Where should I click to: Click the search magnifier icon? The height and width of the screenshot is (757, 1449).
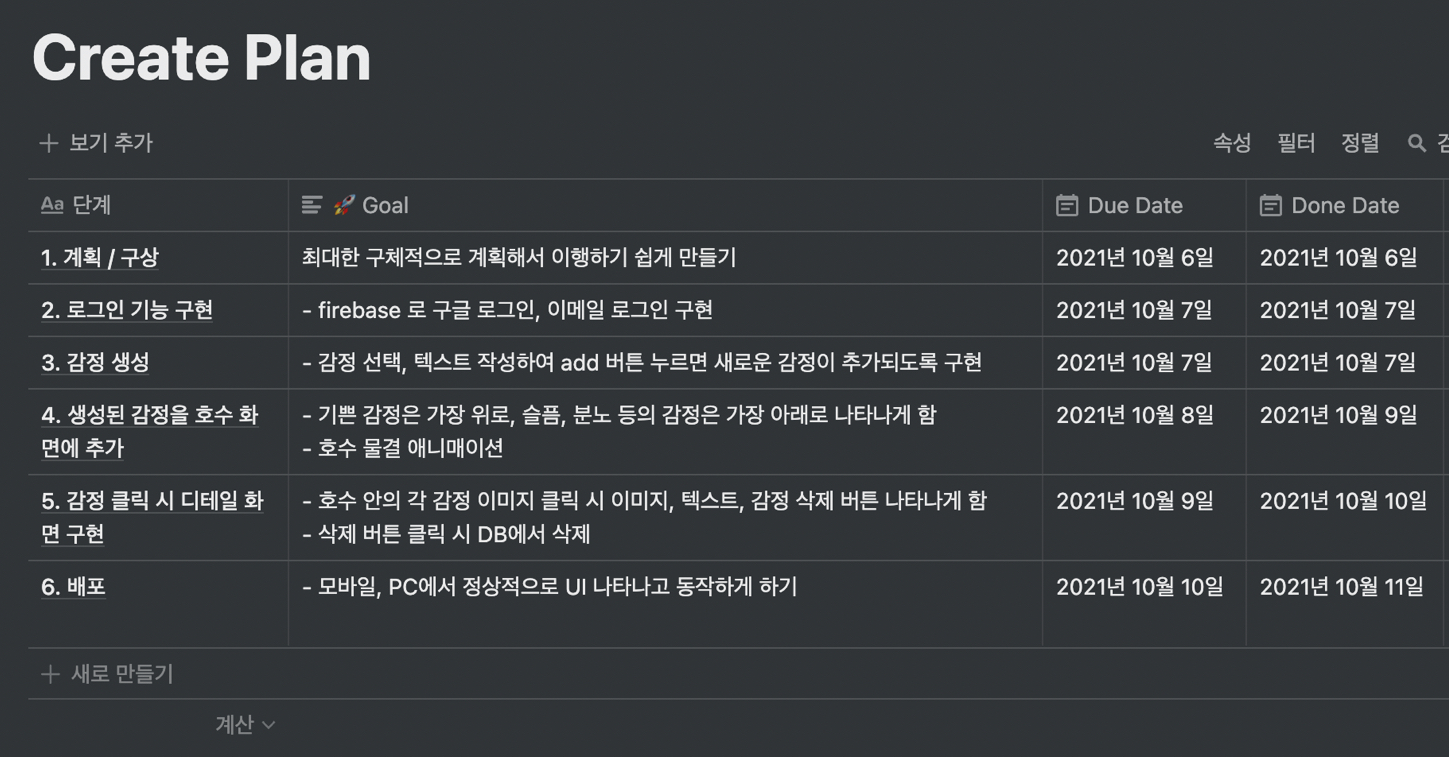(x=1416, y=143)
